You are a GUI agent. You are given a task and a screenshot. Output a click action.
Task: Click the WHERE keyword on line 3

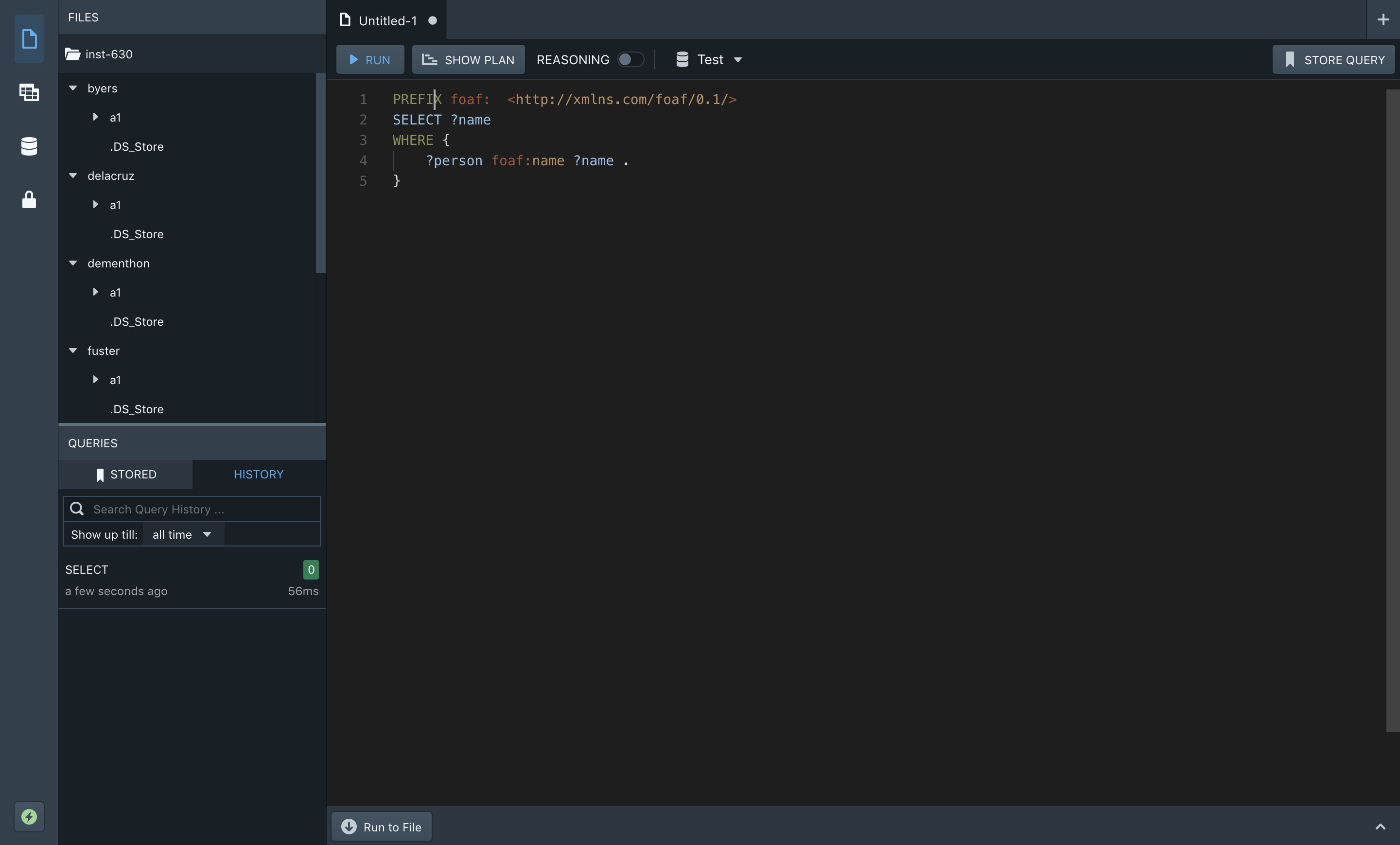click(x=413, y=141)
